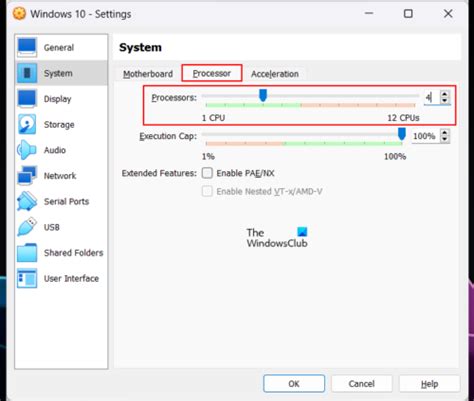Click the Execution Cap percentage field

pos(426,136)
